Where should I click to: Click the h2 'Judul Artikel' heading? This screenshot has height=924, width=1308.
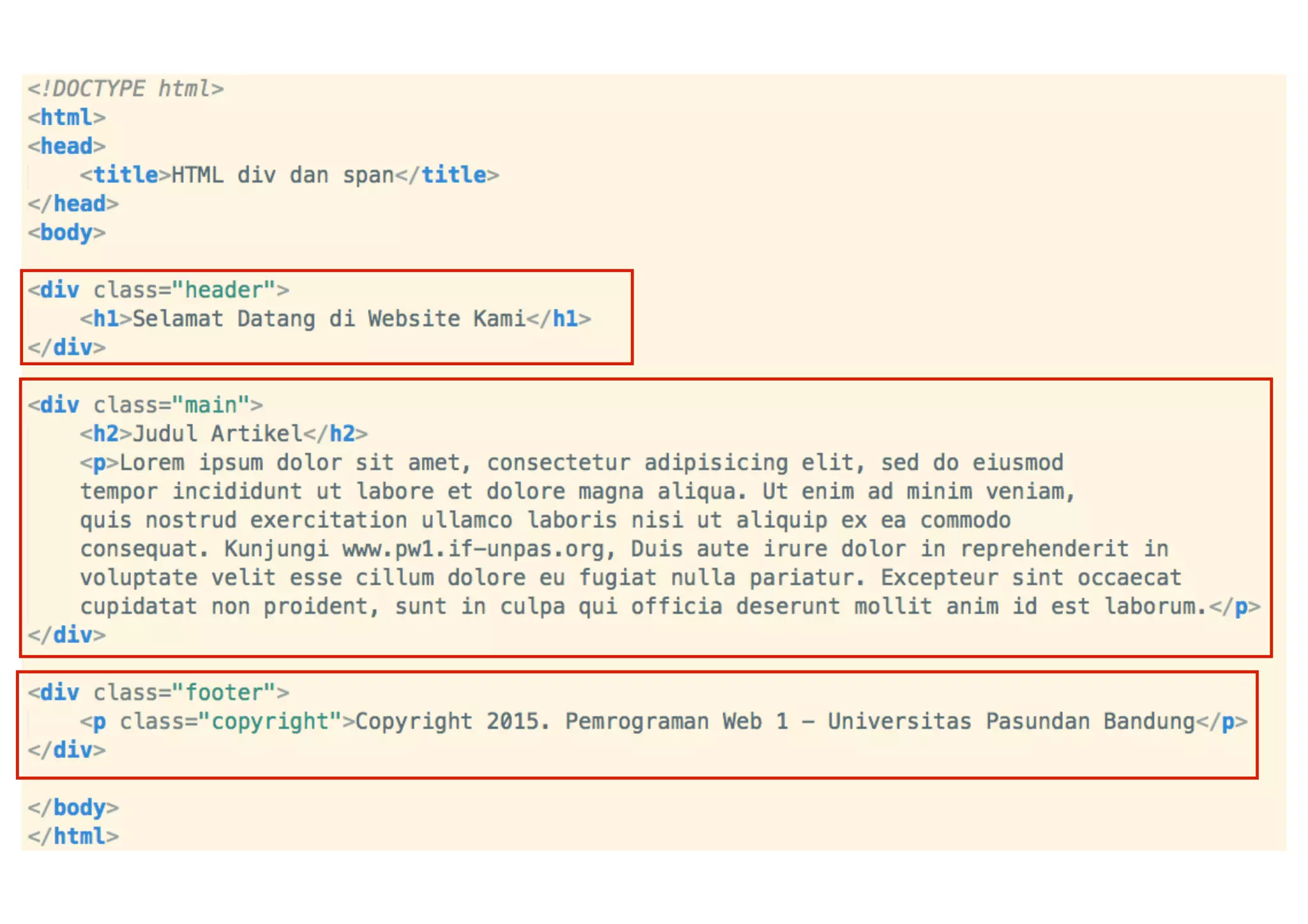click(x=217, y=434)
